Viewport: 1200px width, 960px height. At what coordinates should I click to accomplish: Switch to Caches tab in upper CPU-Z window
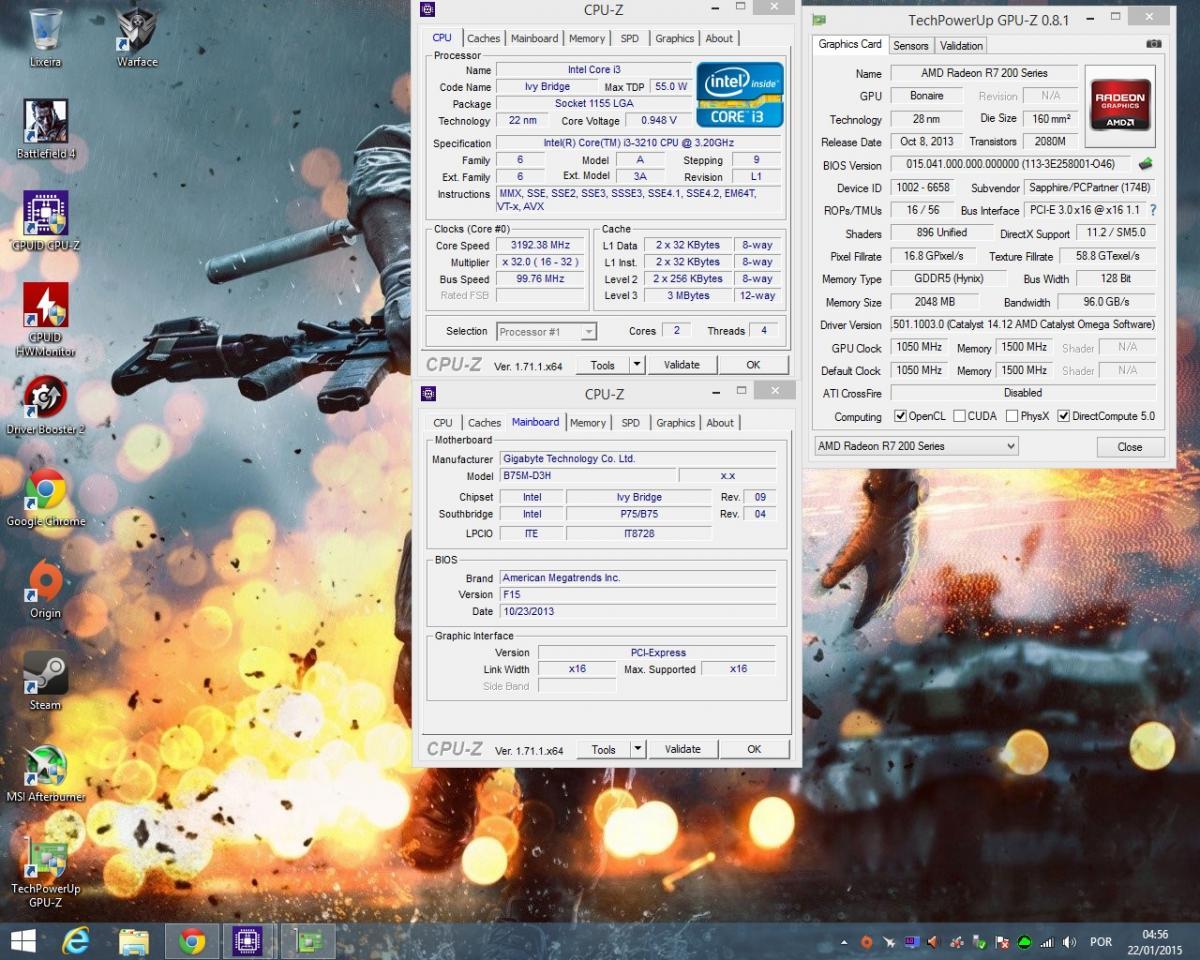(484, 39)
